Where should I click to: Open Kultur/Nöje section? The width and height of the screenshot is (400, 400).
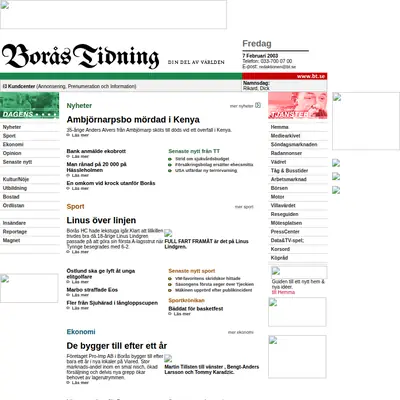[16, 179]
